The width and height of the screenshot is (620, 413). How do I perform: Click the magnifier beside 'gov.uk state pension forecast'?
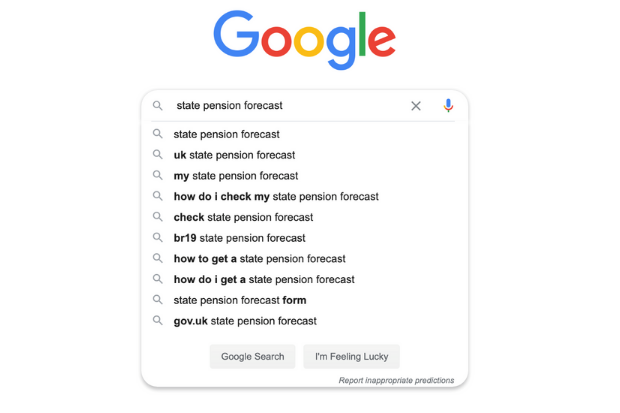[x=158, y=320]
